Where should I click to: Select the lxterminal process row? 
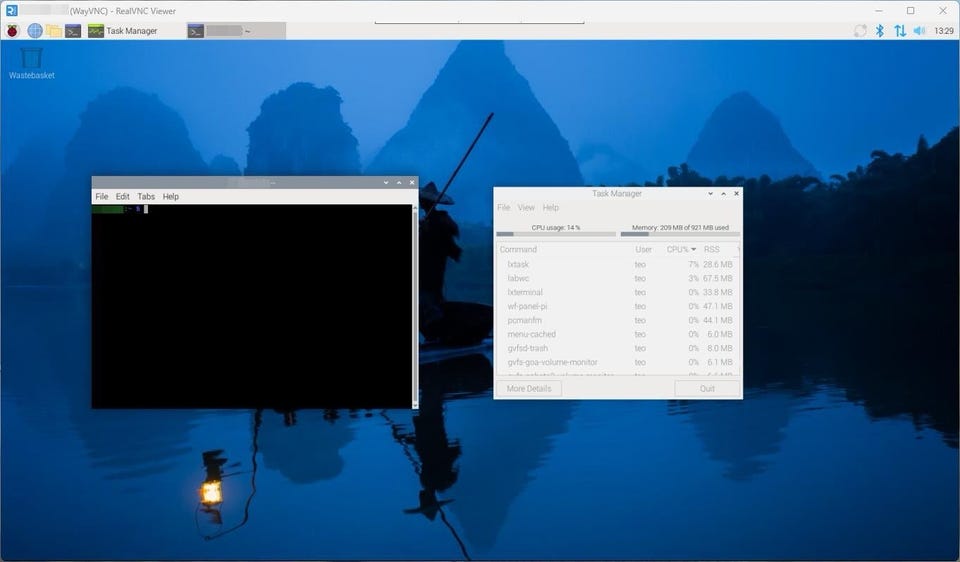[616, 293]
